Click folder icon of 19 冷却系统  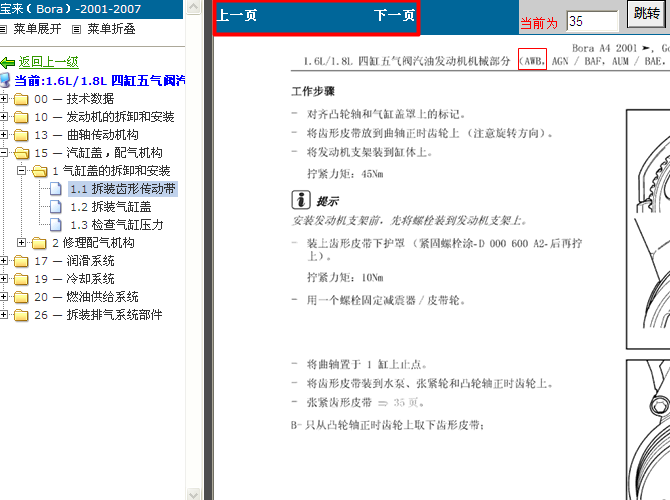(21, 279)
